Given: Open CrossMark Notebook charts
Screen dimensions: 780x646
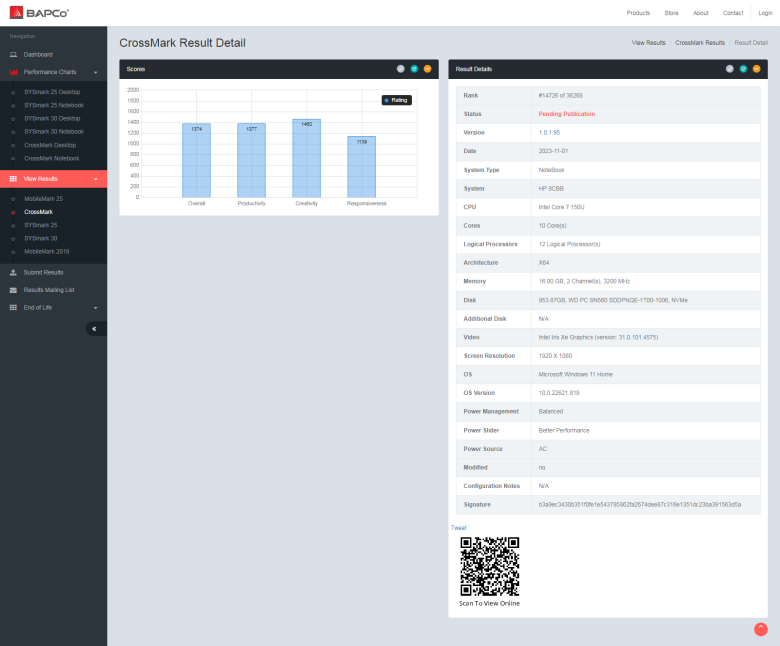Looking at the screenshot, I should (52, 159).
